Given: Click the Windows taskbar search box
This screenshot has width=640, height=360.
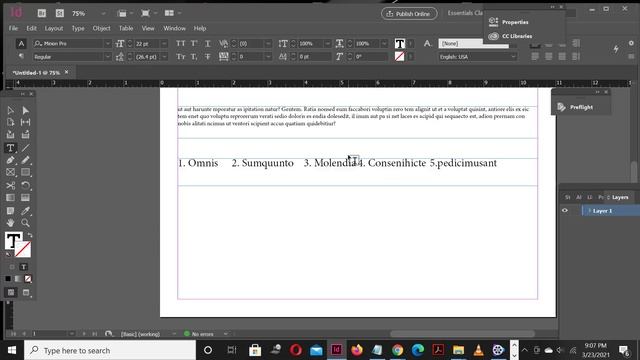Looking at the screenshot, I should 110,350.
